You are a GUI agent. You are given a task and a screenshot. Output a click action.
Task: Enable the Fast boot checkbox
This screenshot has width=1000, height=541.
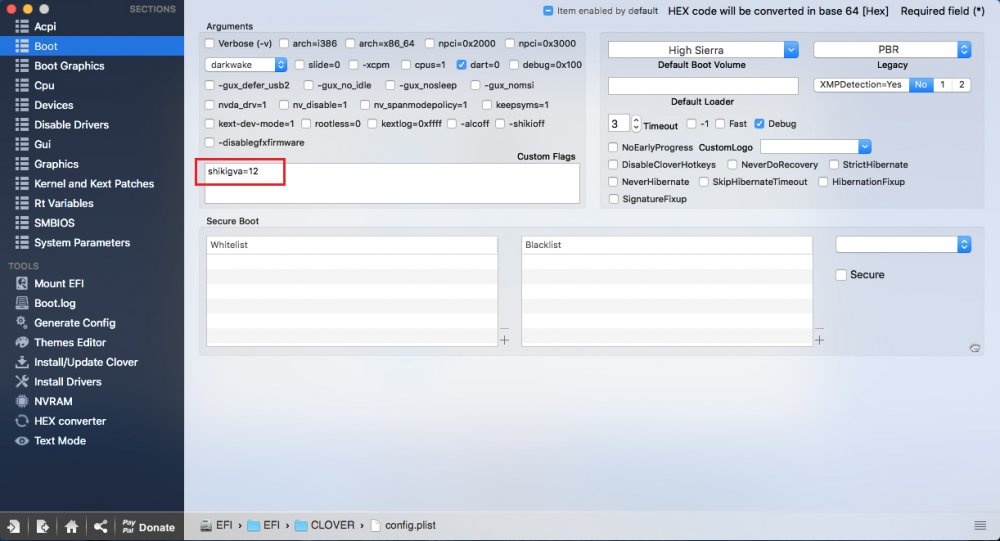[720, 124]
